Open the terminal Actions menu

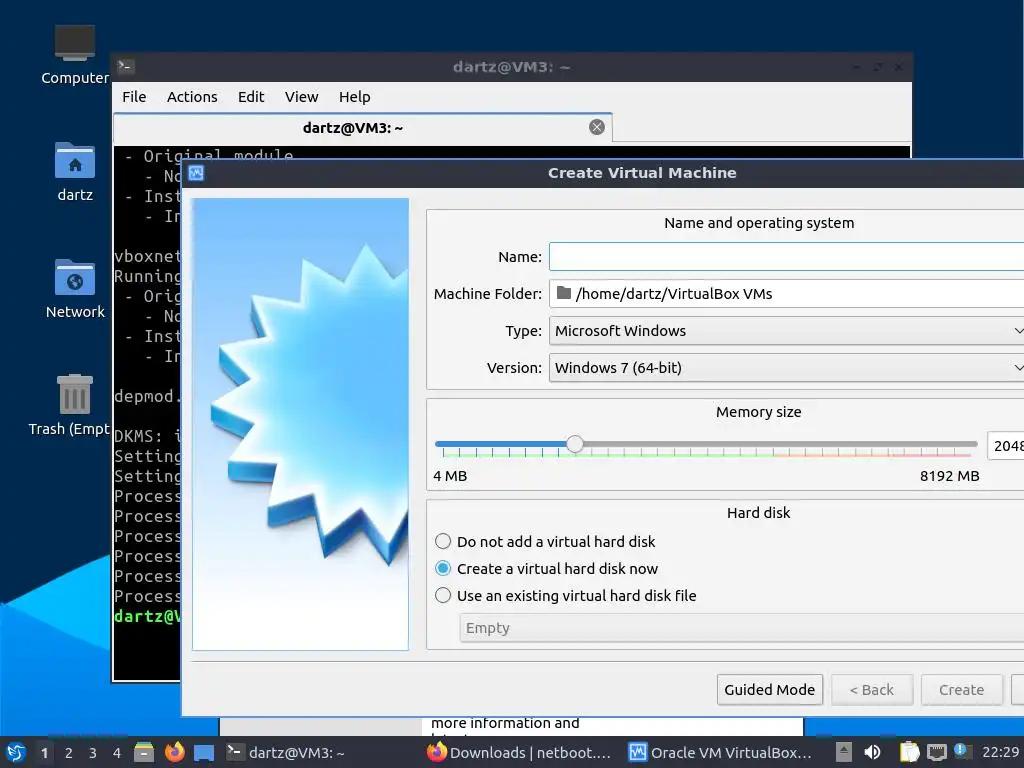coord(192,97)
